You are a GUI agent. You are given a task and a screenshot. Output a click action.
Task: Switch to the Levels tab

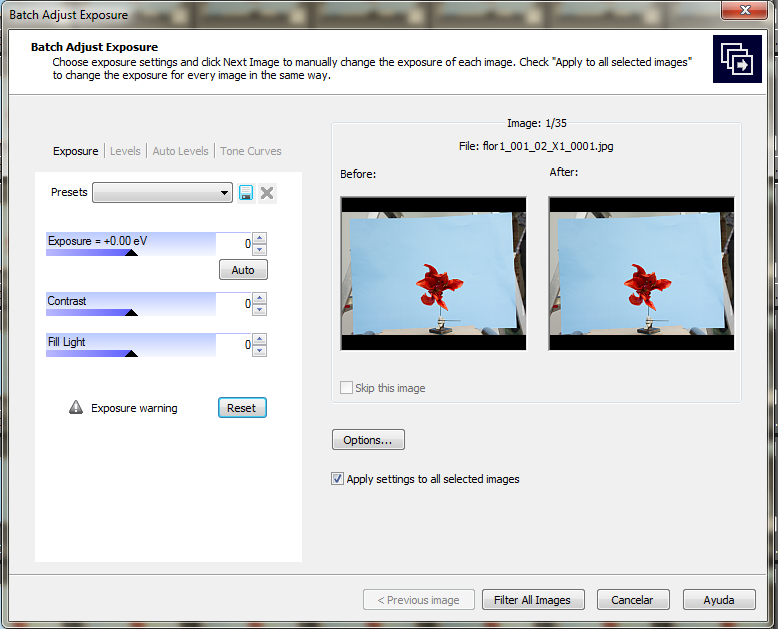click(125, 151)
